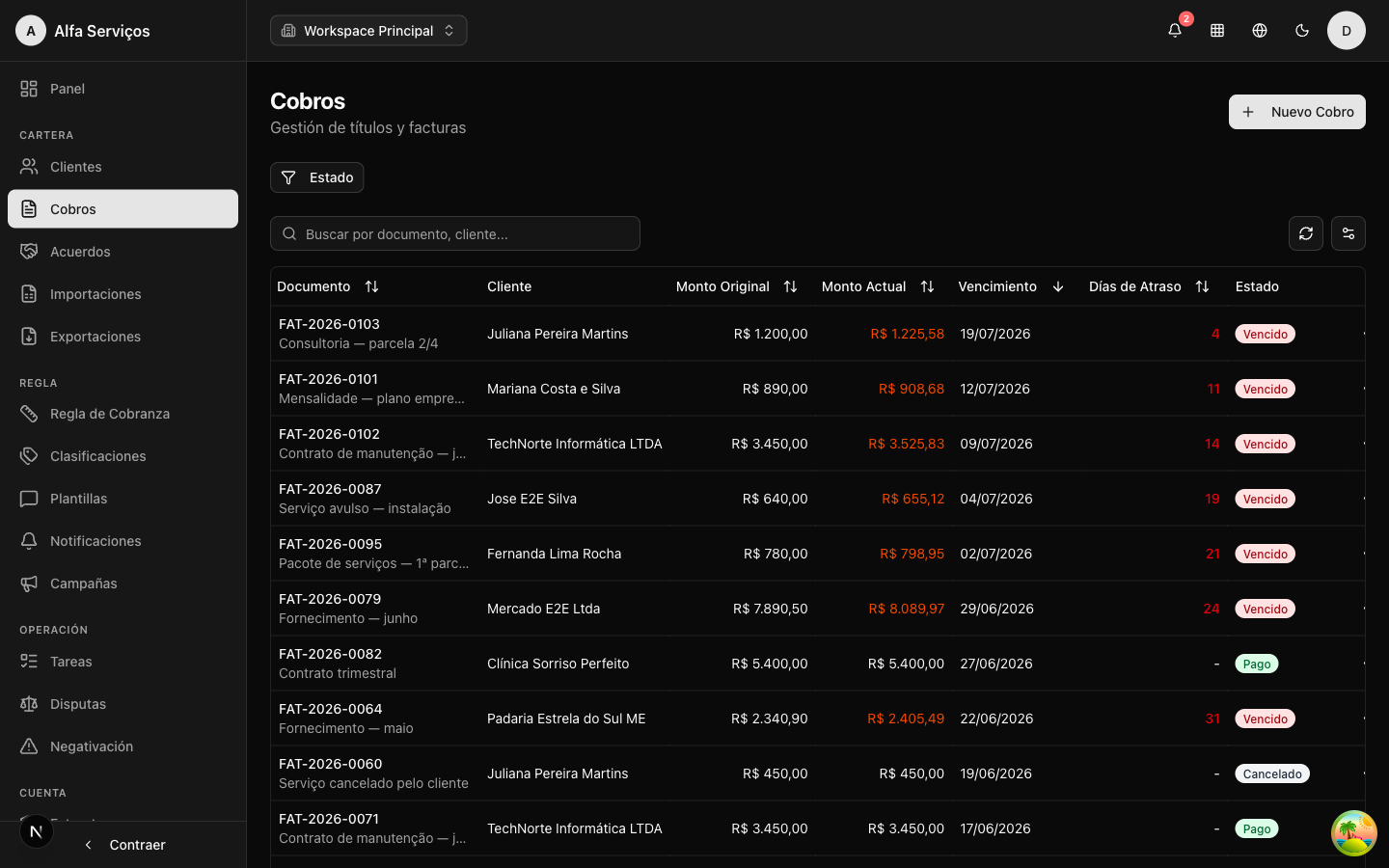Open row FAT-2026-0079
Screen dimensions: 1389x868
[x=818, y=609]
